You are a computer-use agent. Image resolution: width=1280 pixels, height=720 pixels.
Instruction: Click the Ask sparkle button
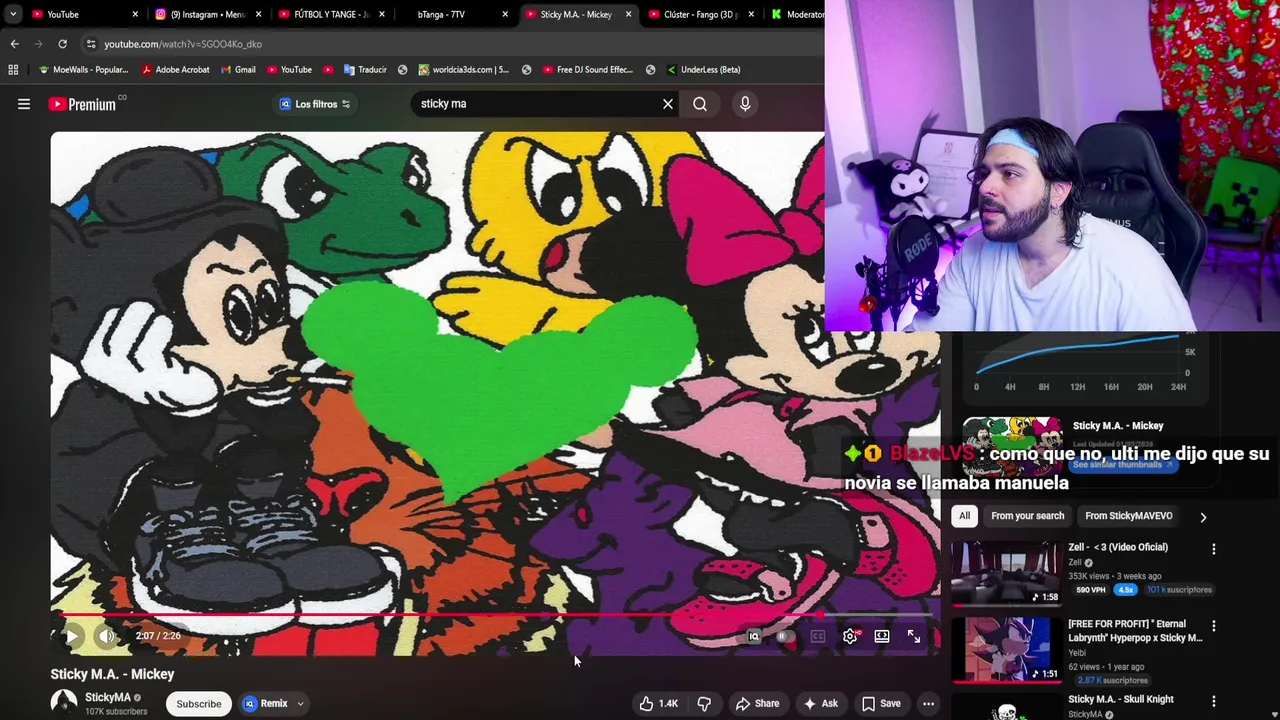[820, 703]
